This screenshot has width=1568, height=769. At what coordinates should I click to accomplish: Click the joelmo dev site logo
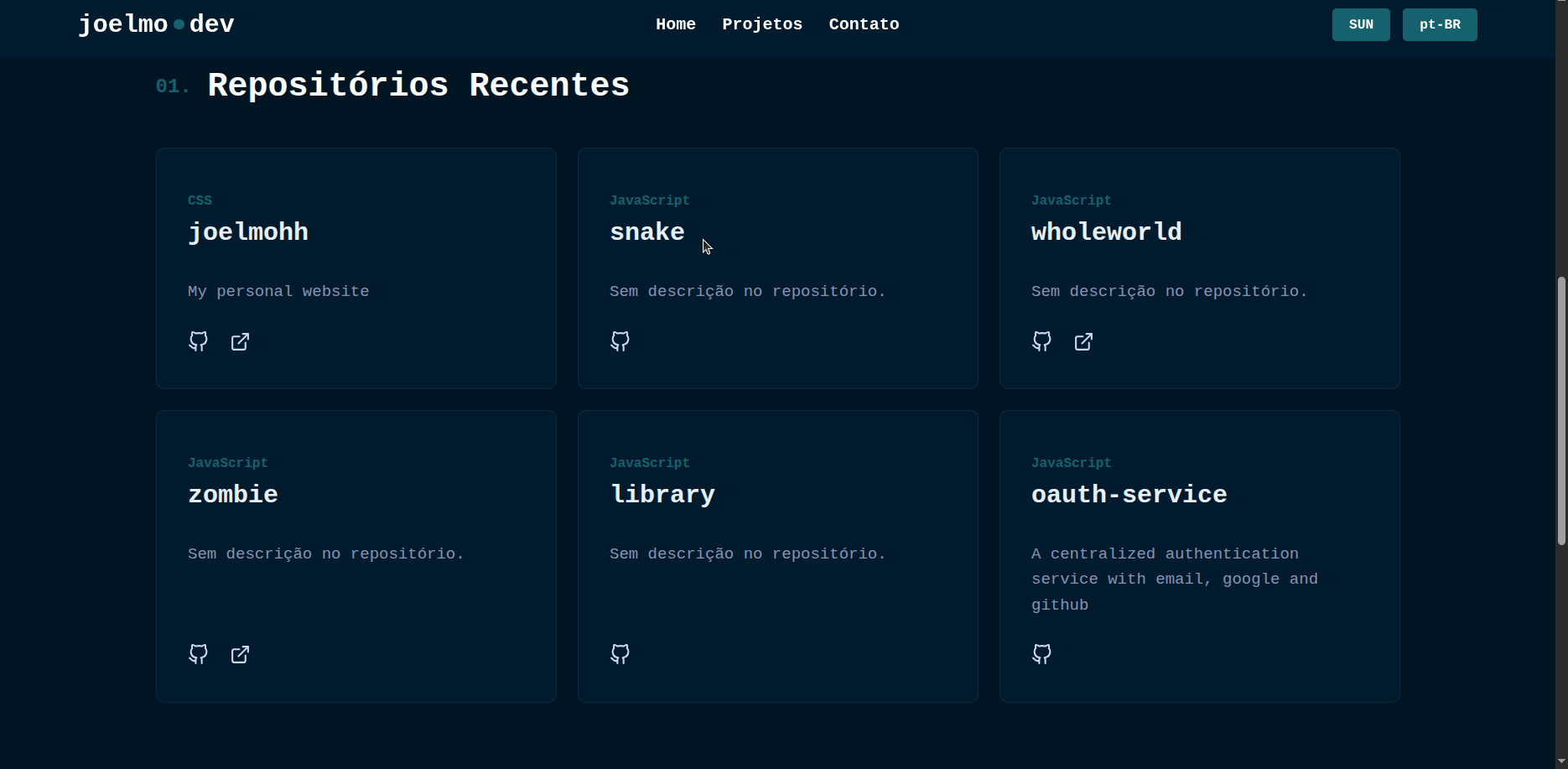pos(156,24)
